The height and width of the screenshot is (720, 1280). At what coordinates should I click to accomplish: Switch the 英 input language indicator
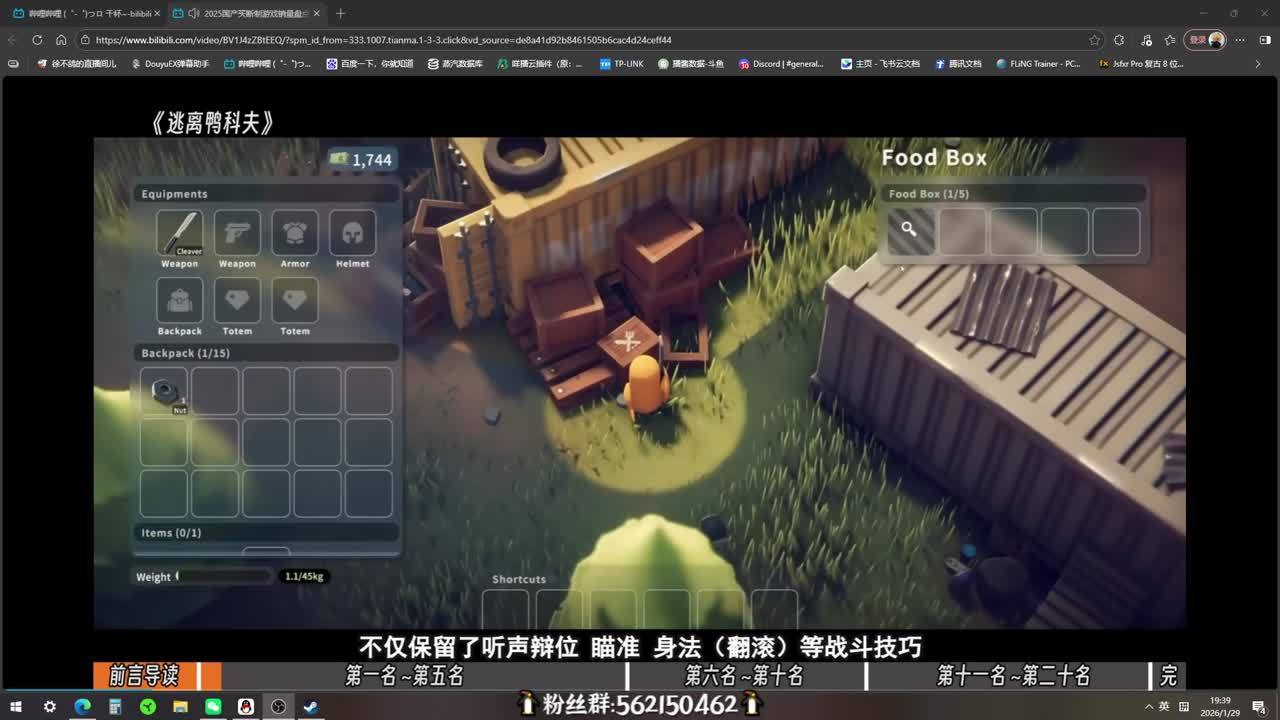pos(1165,706)
